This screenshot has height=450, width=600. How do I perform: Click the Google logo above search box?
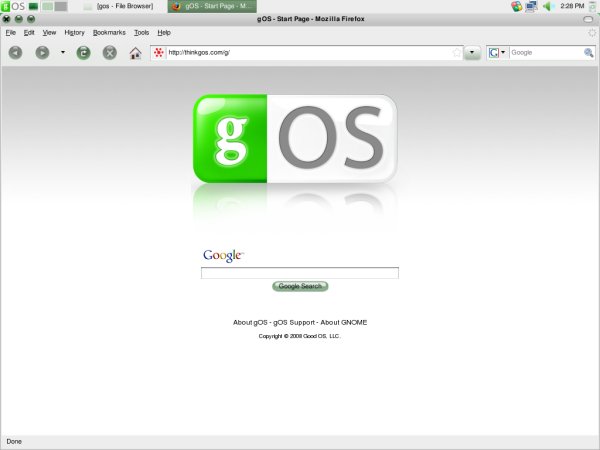tap(223, 256)
